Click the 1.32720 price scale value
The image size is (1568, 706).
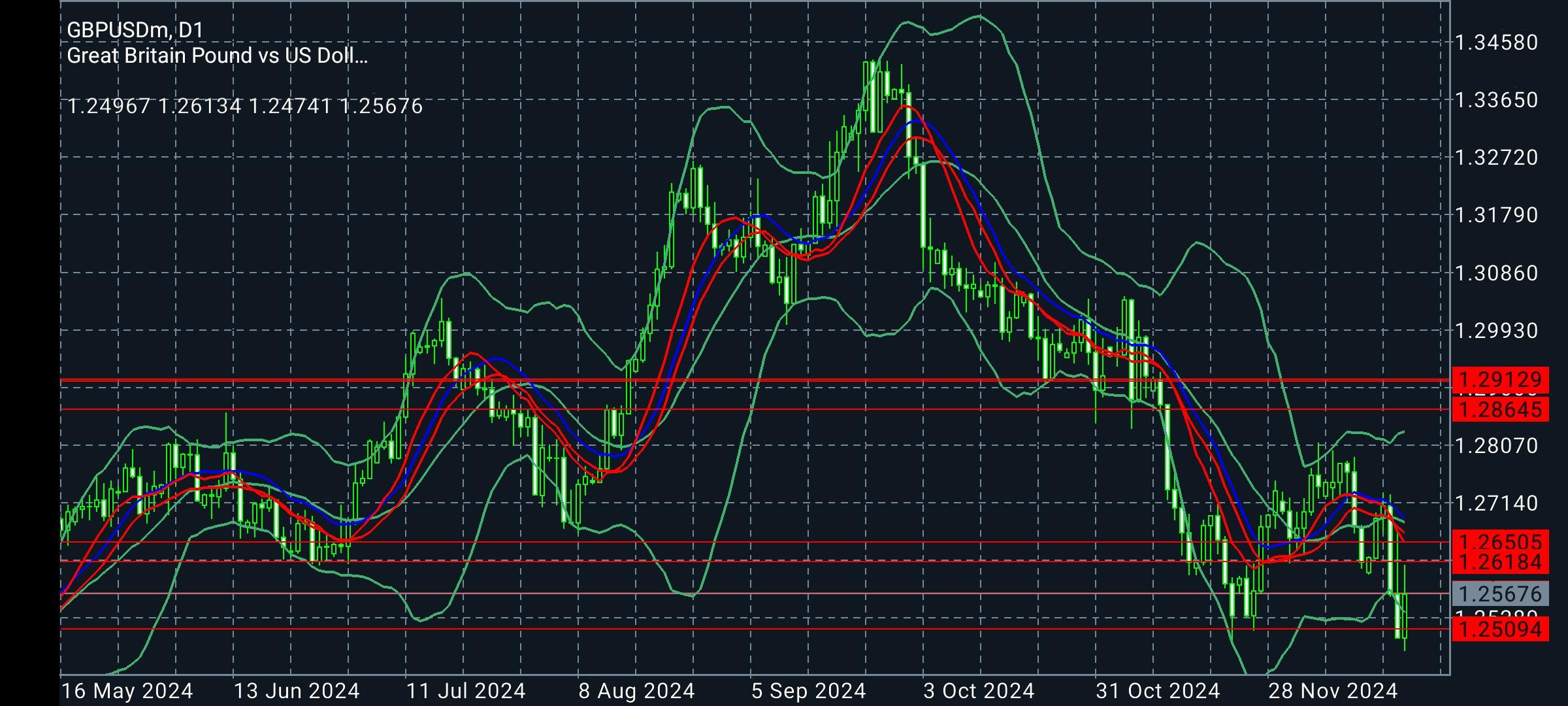tap(1496, 158)
